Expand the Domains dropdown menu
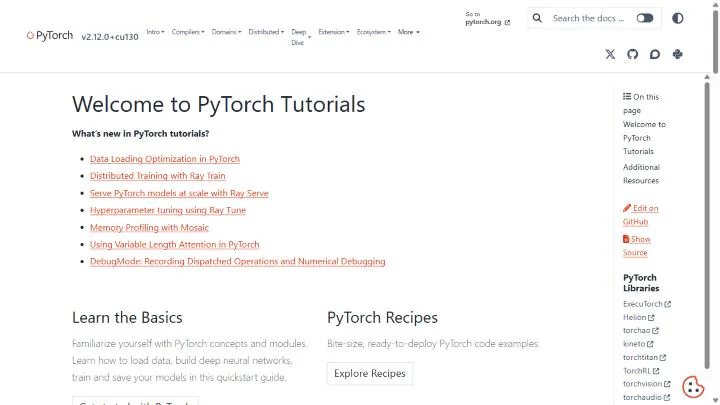Screen dimensions: 720x405 tap(226, 32)
